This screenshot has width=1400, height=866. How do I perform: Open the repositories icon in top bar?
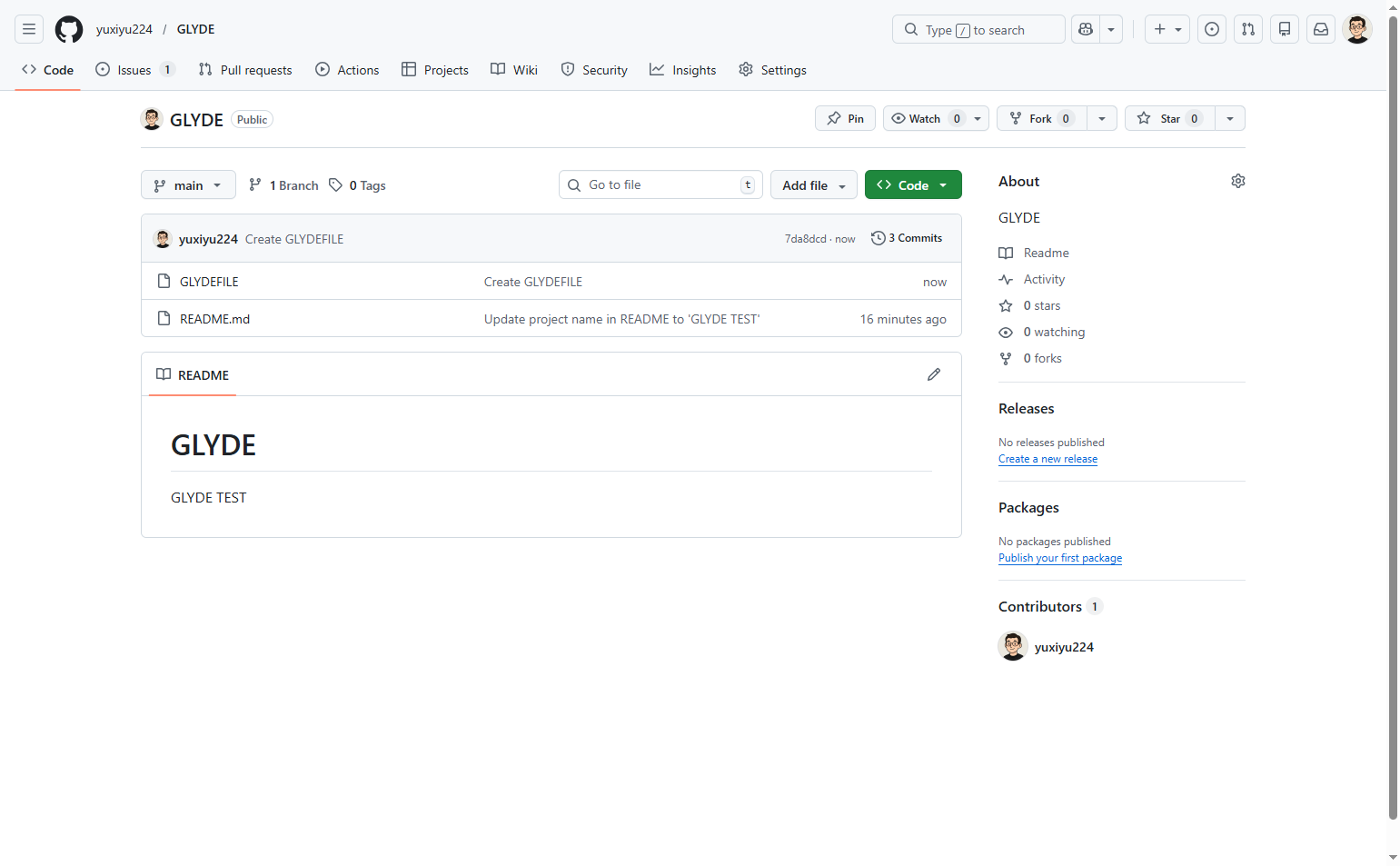click(1285, 29)
